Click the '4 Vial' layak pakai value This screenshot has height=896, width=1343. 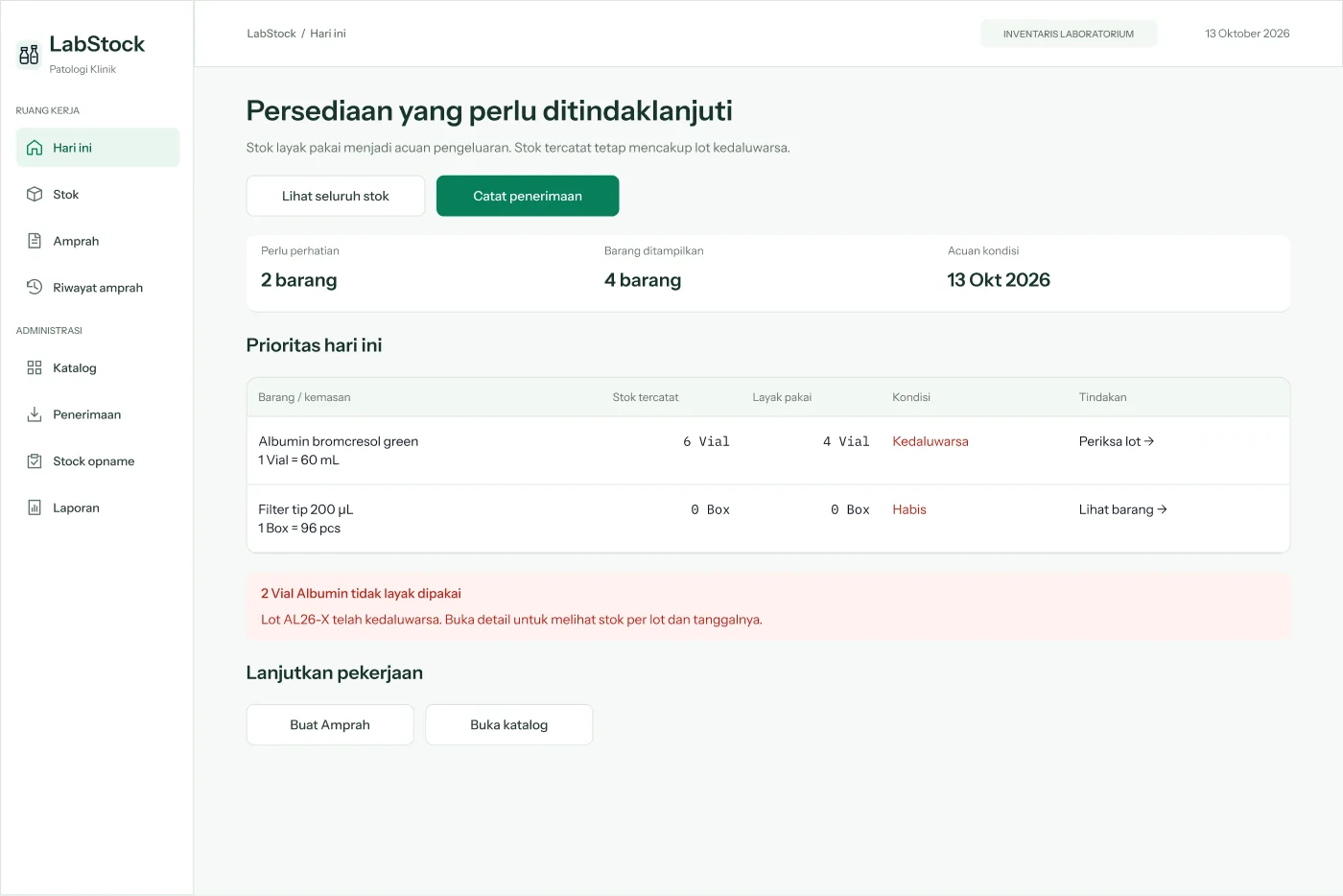(846, 441)
